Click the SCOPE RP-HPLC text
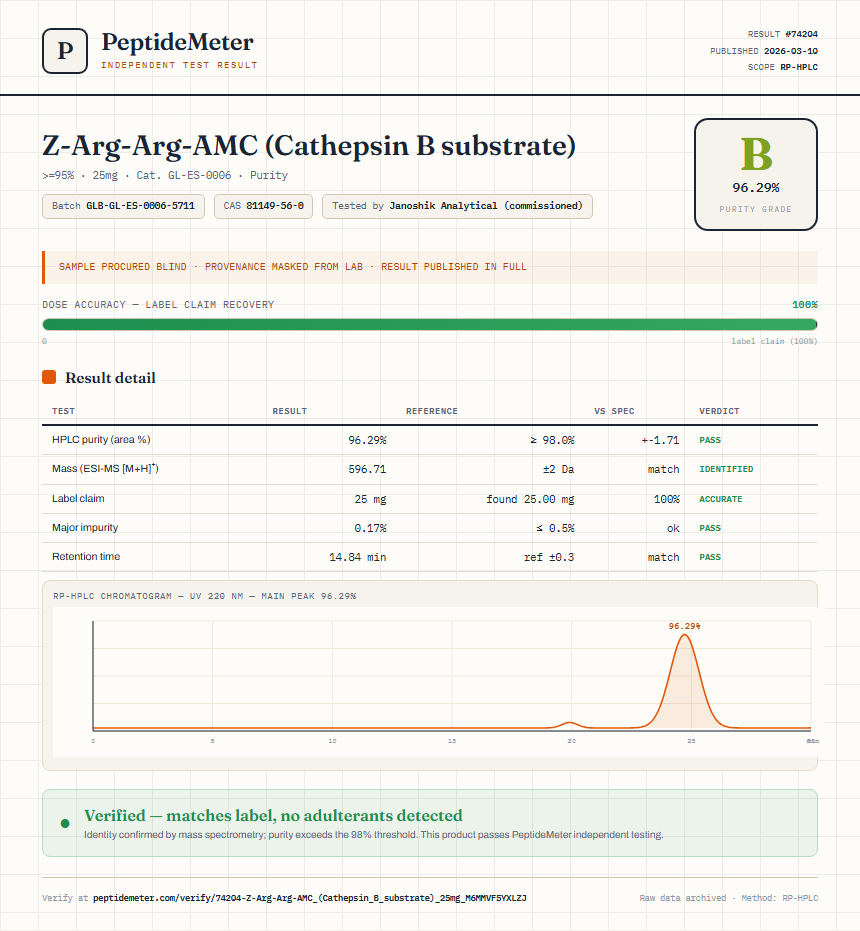This screenshot has height=931, width=860. [x=783, y=67]
